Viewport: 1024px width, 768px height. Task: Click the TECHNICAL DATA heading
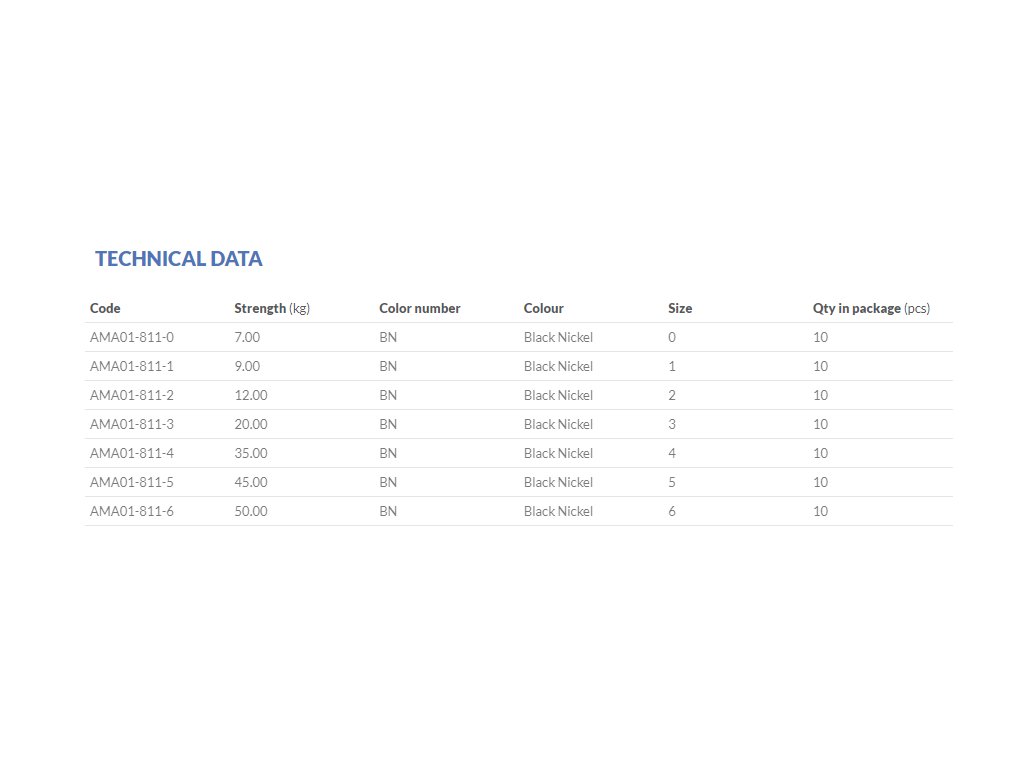point(178,259)
